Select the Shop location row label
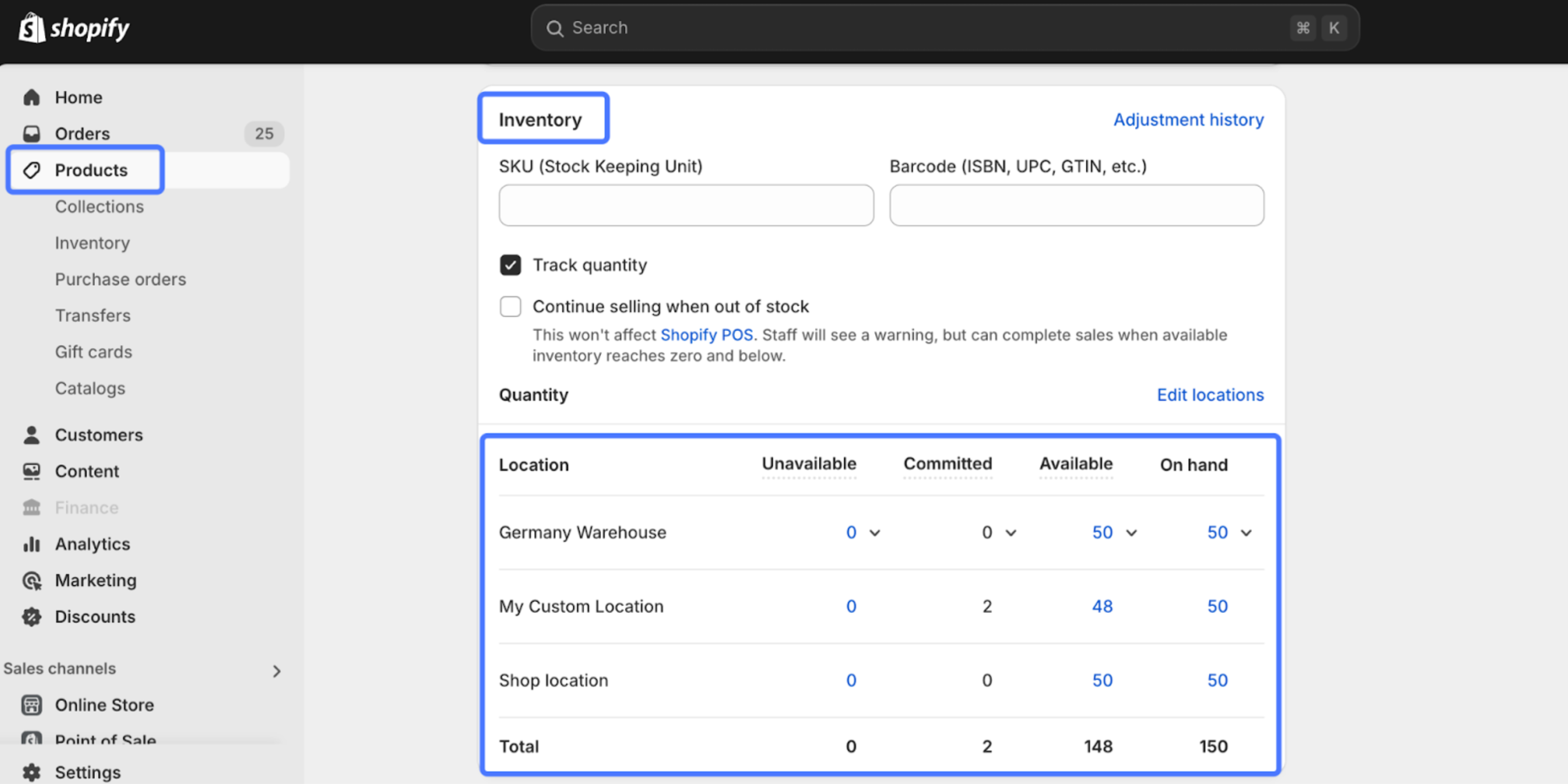This screenshot has width=1568, height=784. pos(553,680)
